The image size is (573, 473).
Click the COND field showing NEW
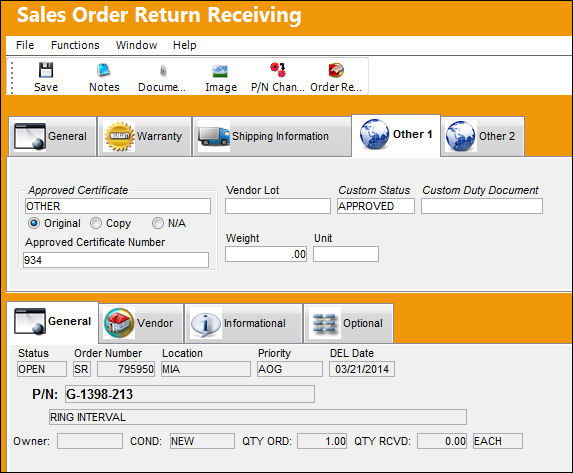click(202, 441)
